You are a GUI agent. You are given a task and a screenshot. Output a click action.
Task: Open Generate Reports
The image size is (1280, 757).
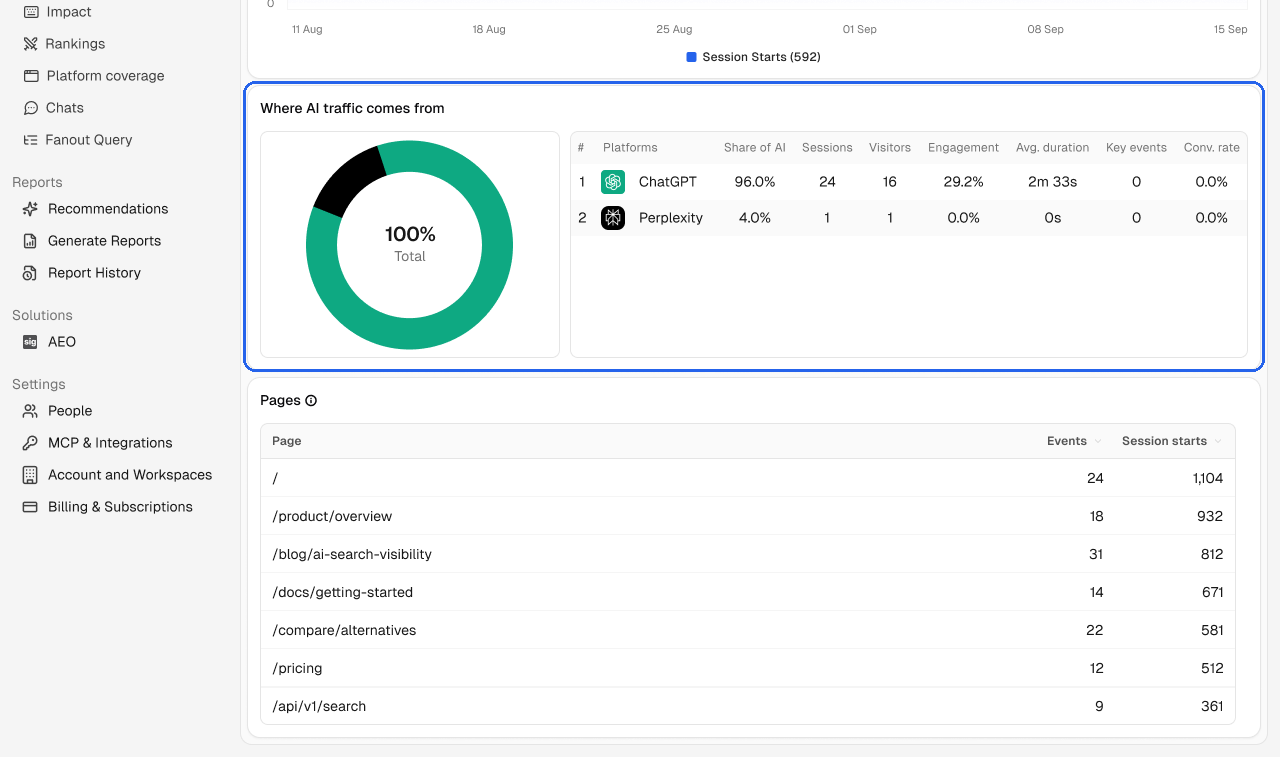click(104, 241)
